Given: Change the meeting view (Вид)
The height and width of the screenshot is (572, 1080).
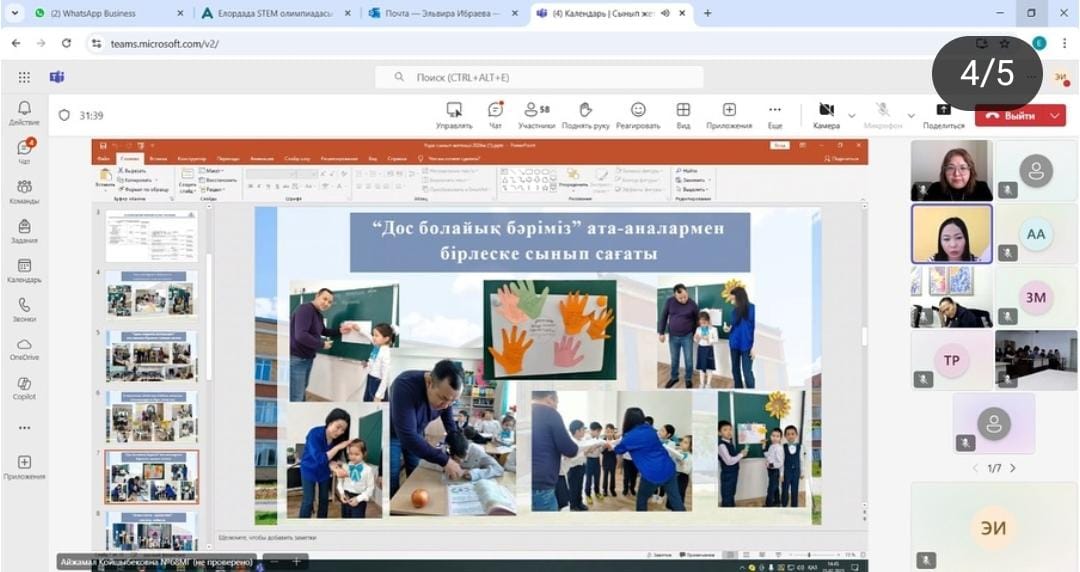Looking at the screenshot, I should point(683,114).
